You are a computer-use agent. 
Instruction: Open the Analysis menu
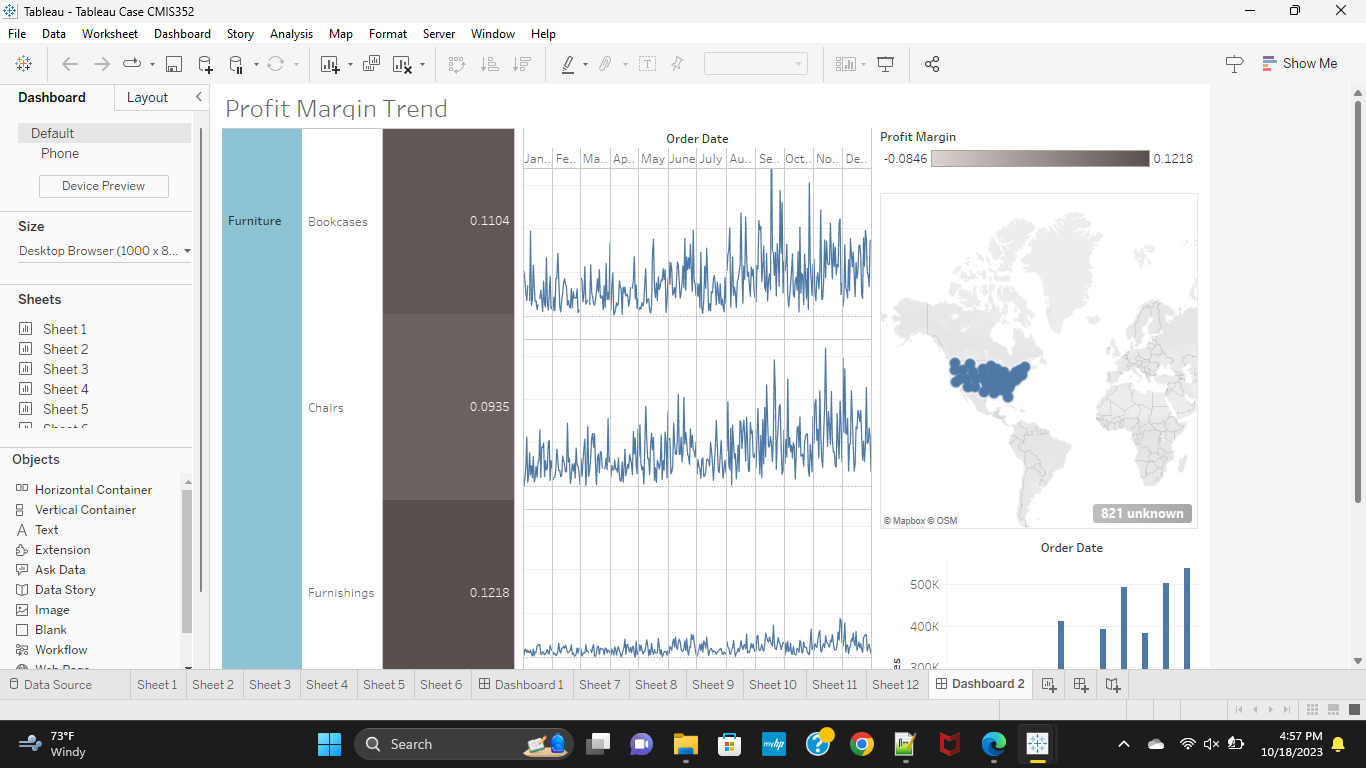[291, 33]
